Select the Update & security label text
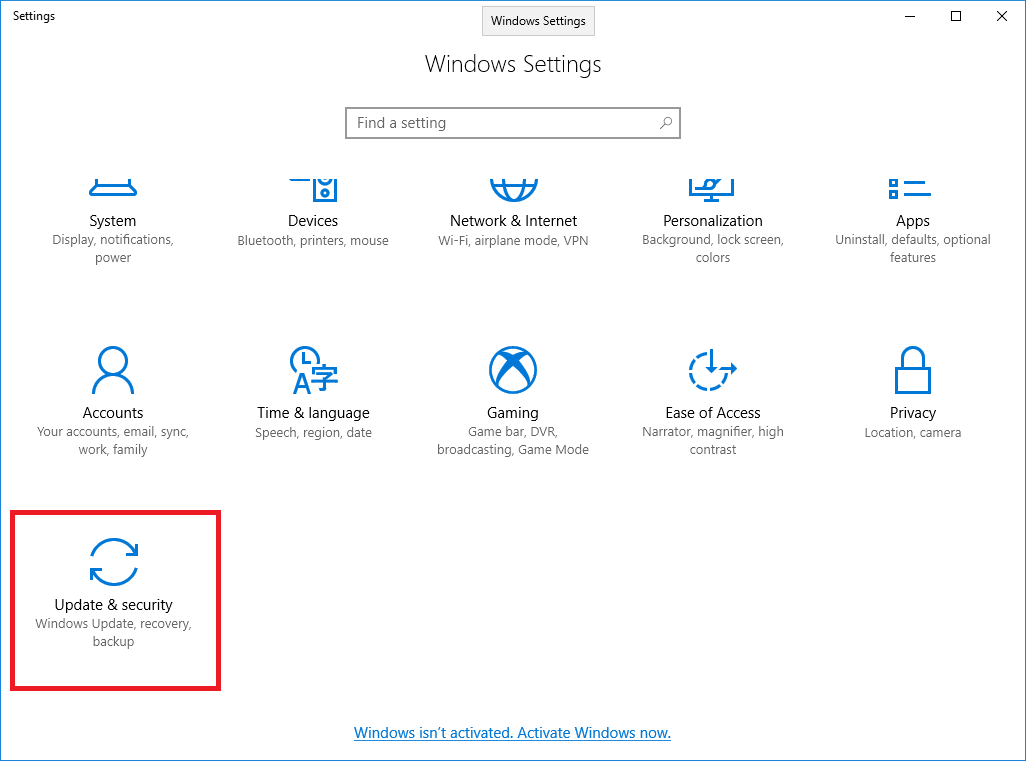 click(113, 605)
